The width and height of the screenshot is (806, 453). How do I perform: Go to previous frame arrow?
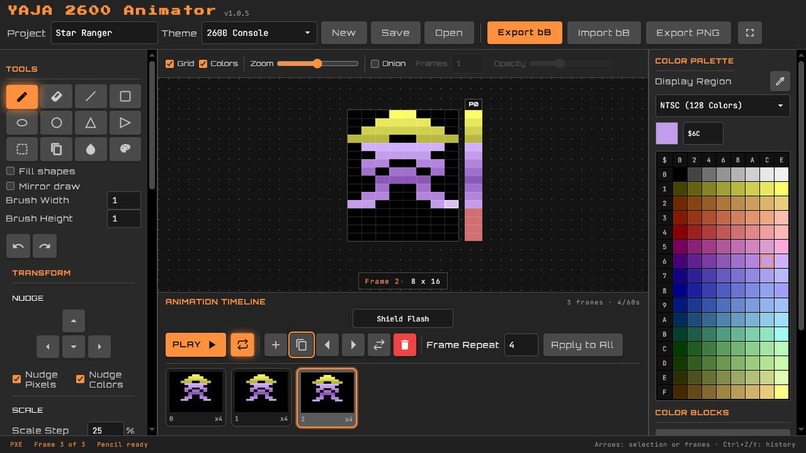tap(327, 345)
